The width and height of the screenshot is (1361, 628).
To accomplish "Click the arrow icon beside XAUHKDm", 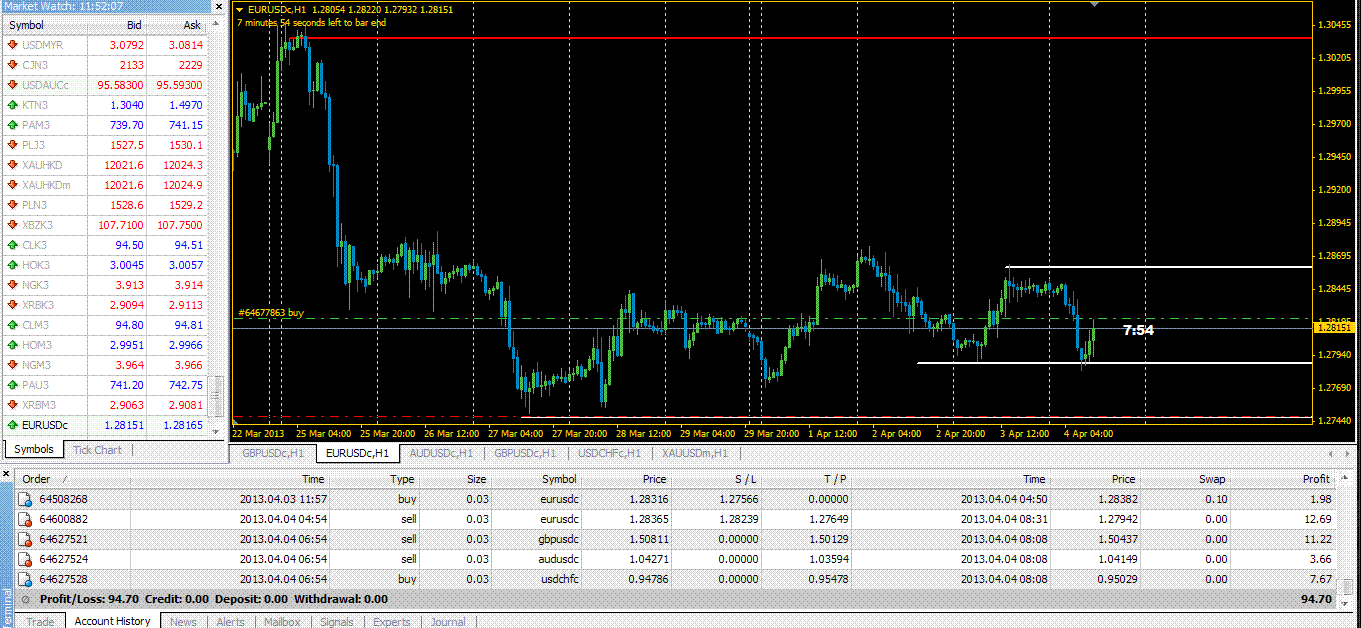I will 12,185.
